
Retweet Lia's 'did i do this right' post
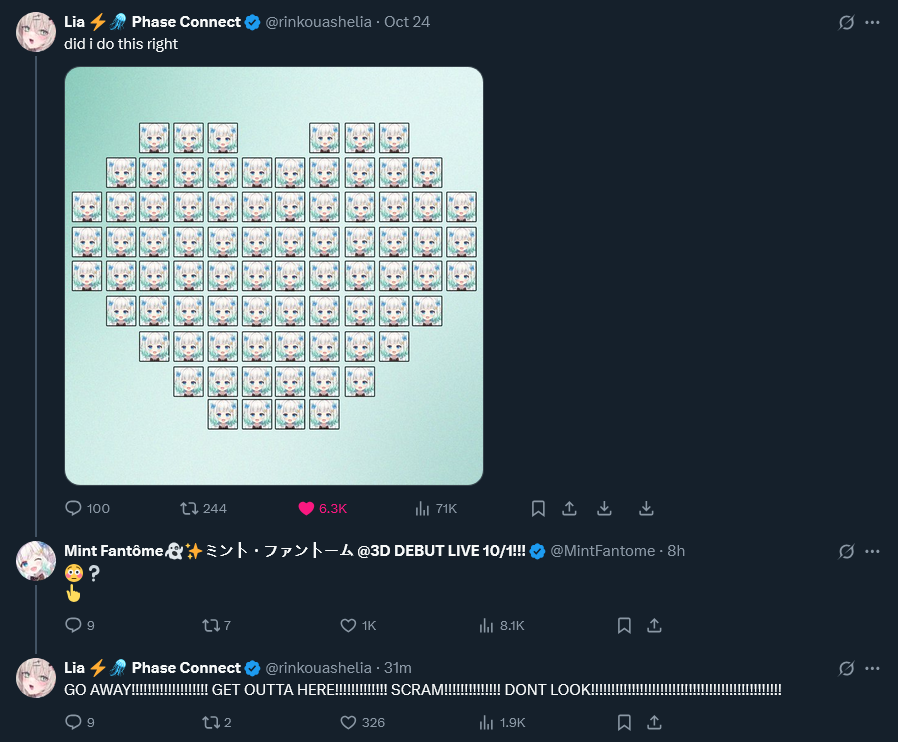pyautogui.click(x=189, y=508)
